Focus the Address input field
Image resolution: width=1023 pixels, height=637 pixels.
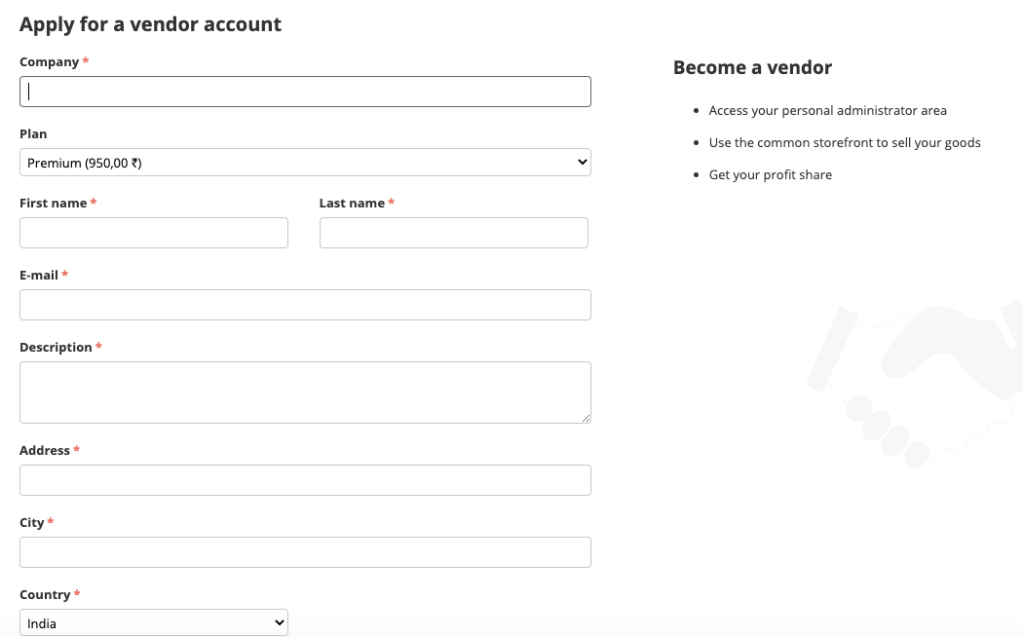(305, 480)
